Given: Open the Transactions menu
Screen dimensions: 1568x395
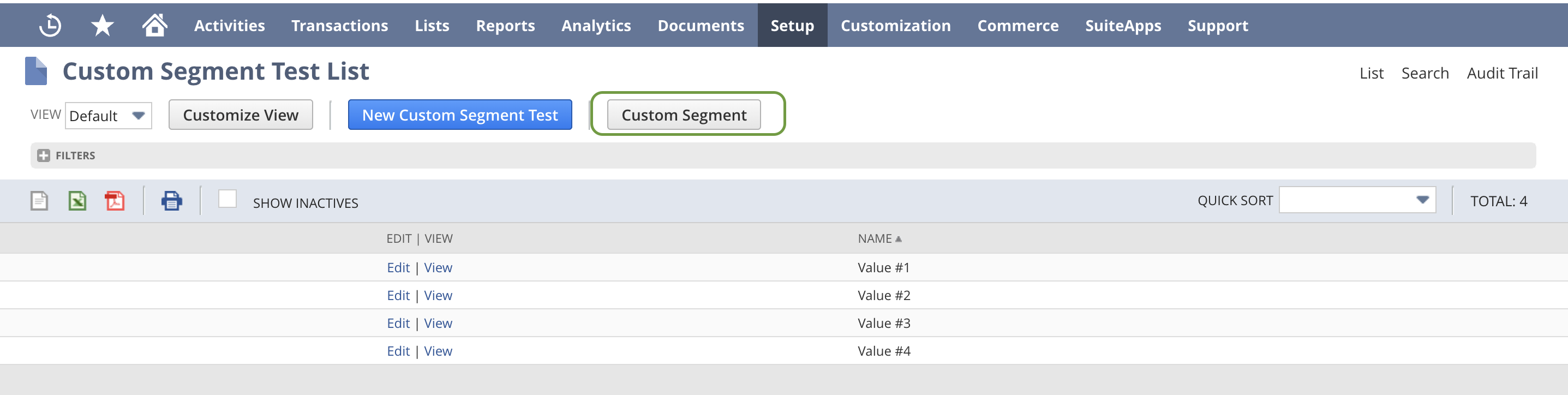Looking at the screenshot, I should (x=340, y=26).
